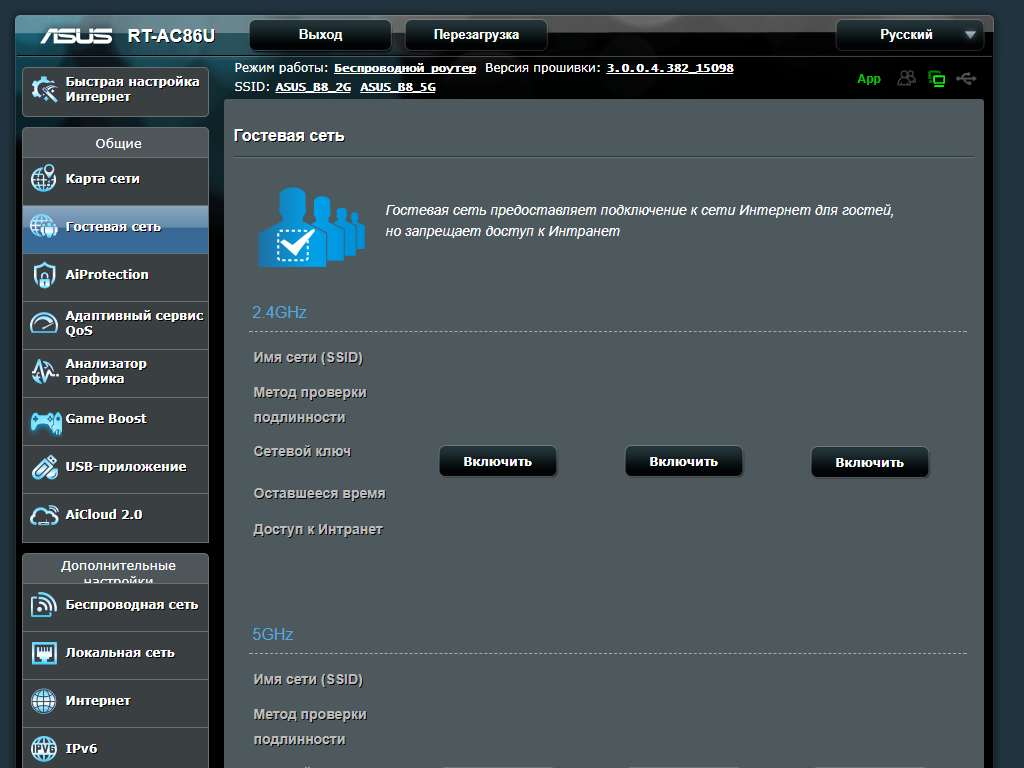This screenshot has width=1024, height=768.
Task: Click the Карта сети globe icon
Action: click(x=44, y=178)
